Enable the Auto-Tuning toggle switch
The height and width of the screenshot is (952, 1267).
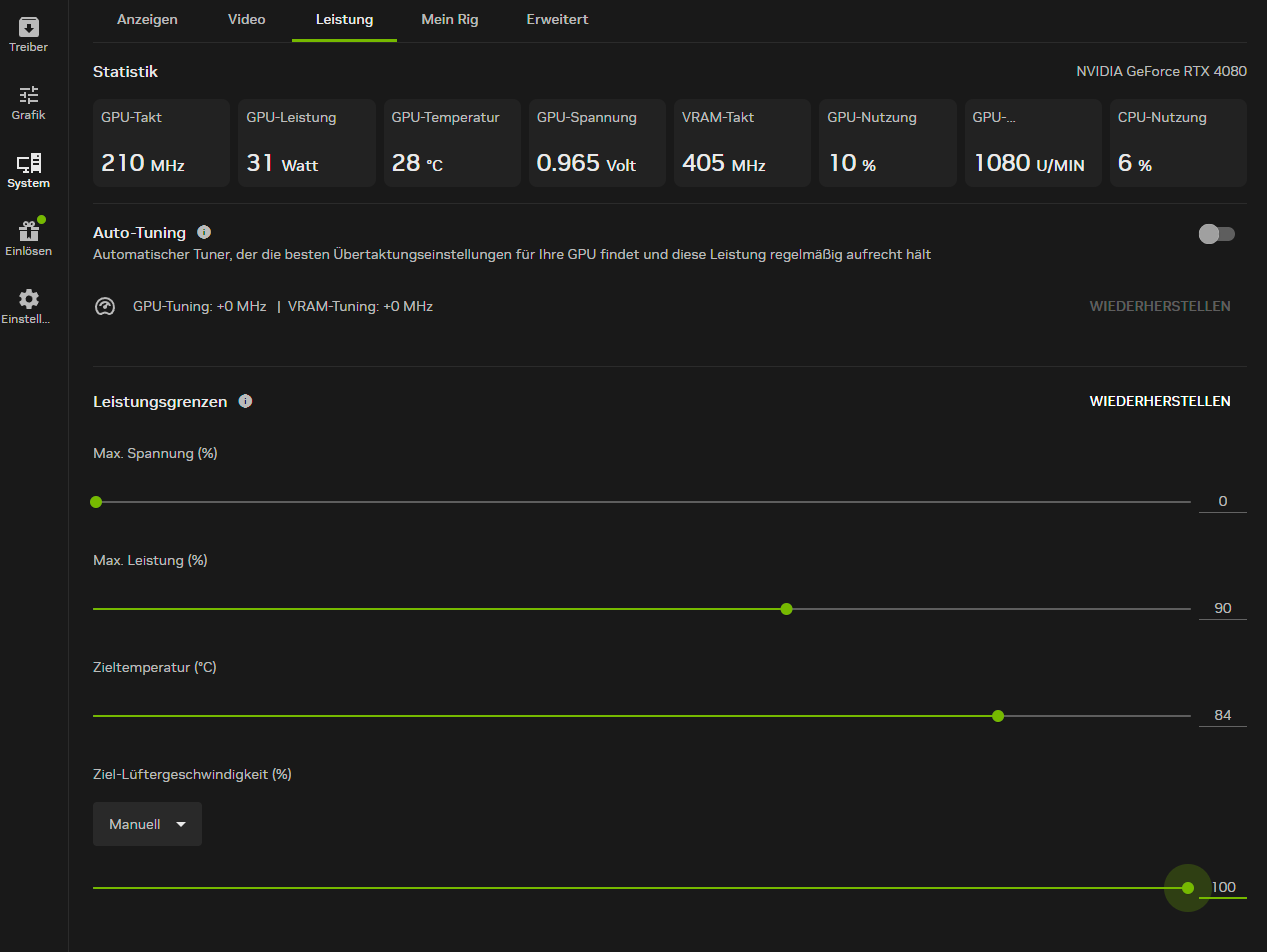click(1217, 234)
